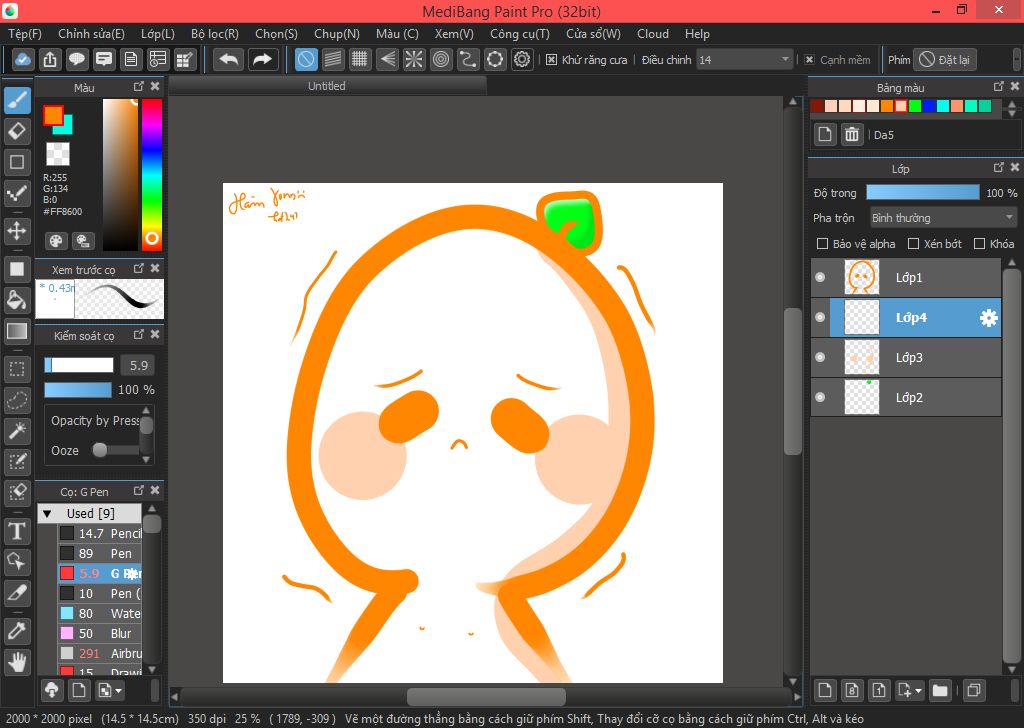This screenshot has width=1024, height=728.
Task: Select the Move tool
Action: 17,231
